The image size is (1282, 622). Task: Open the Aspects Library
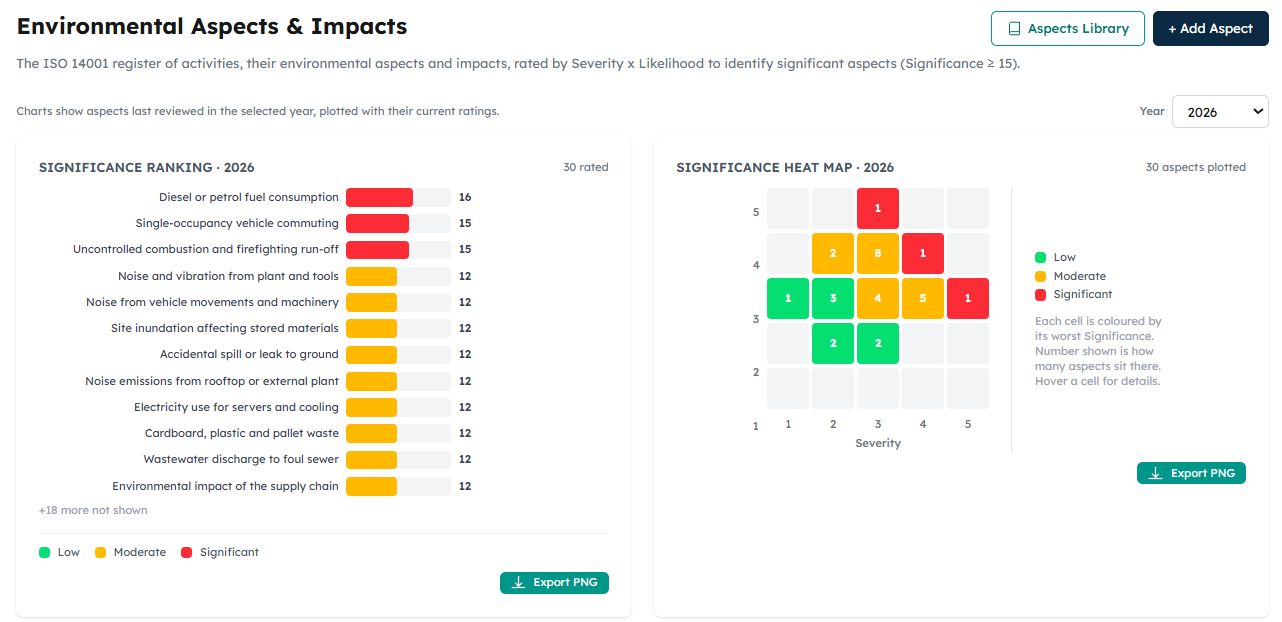pyautogui.click(x=1067, y=29)
